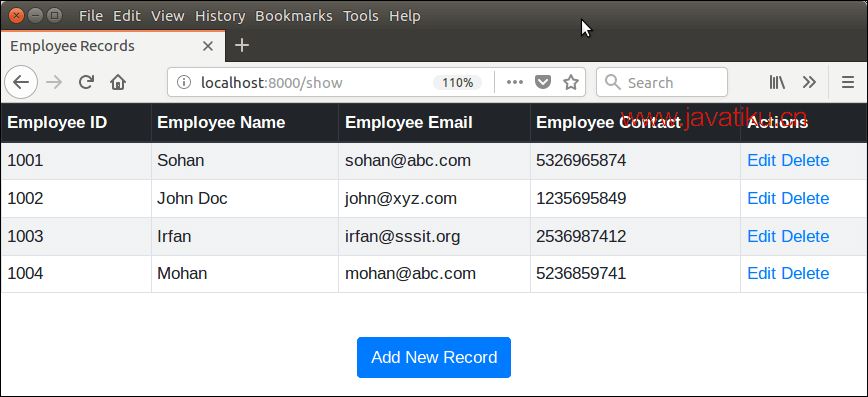Open the Edit menu
Screen dimensions: 868x397
tap(127, 16)
